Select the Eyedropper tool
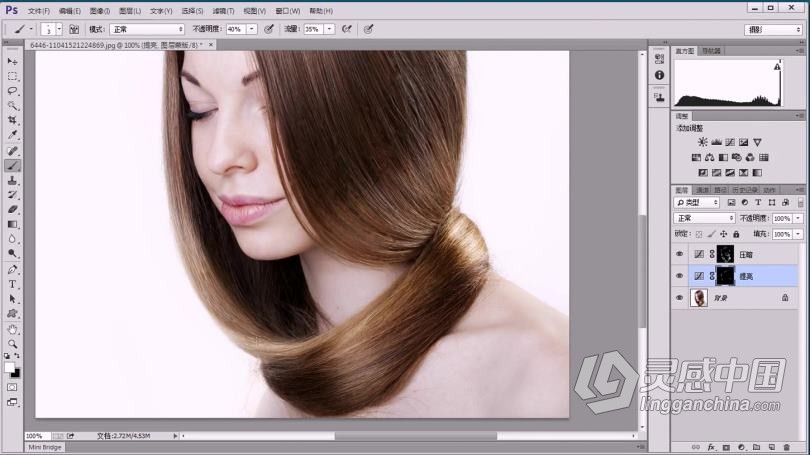This screenshot has width=810, height=455. coord(12,135)
